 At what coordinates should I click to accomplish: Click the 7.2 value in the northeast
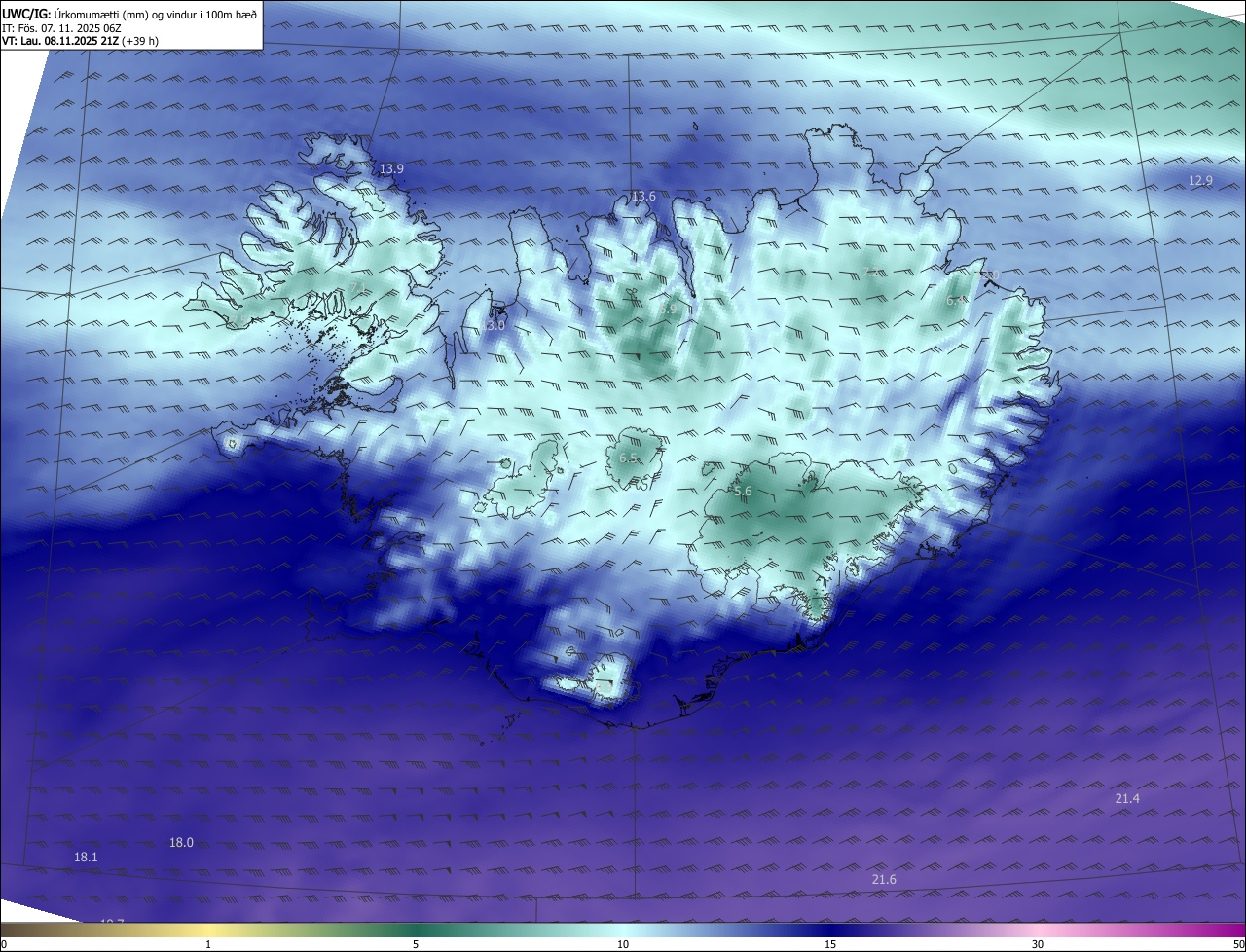(x=871, y=273)
